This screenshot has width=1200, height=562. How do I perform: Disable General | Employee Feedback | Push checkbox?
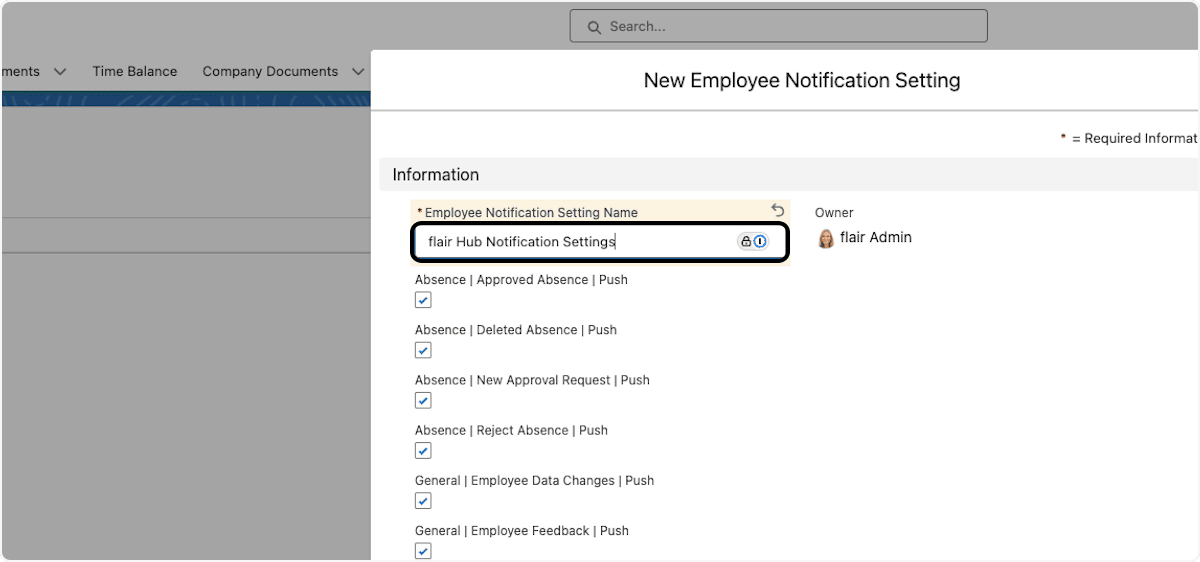click(x=423, y=551)
